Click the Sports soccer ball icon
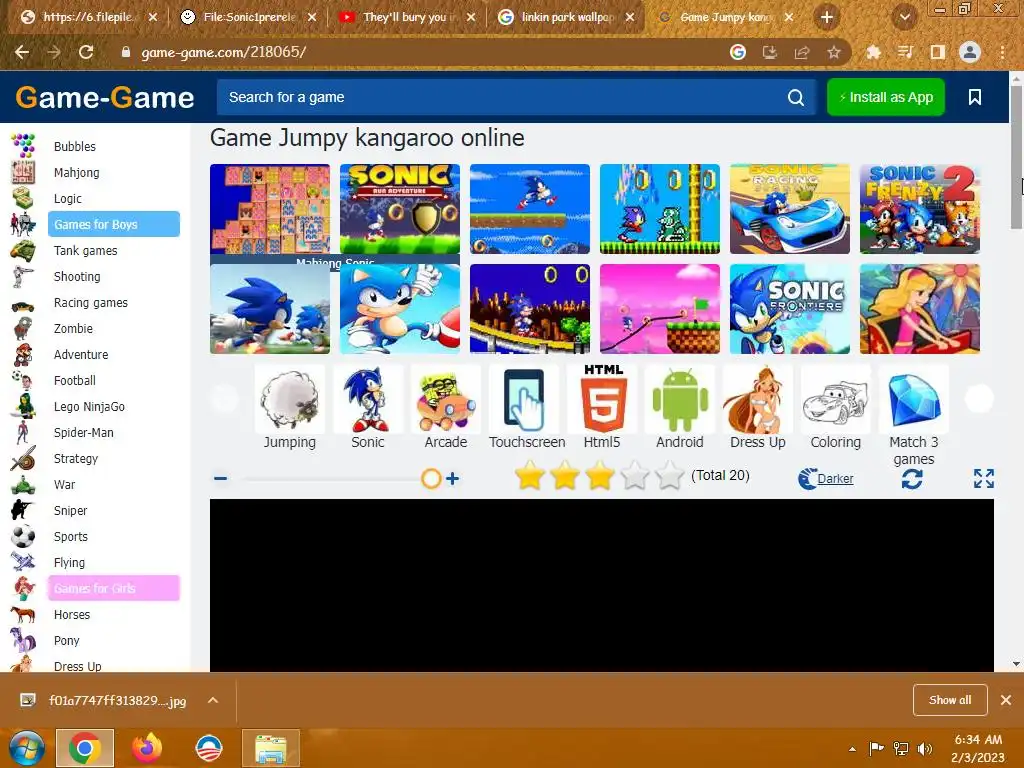The width and height of the screenshot is (1024, 768). (24, 536)
